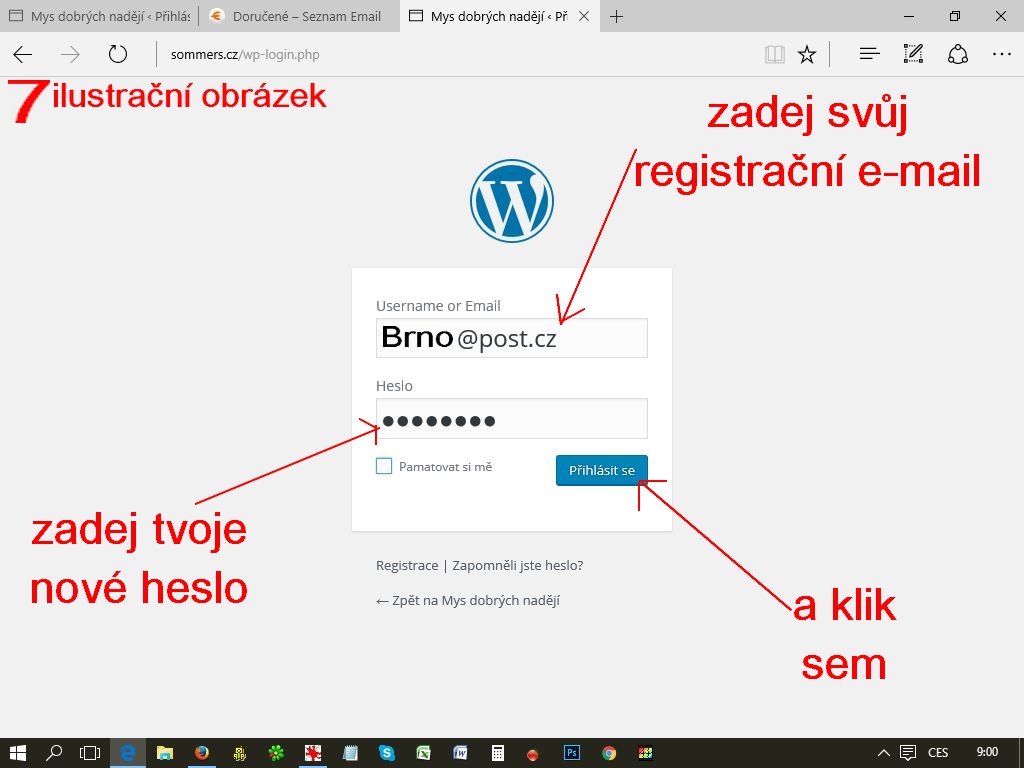Click Zapomněli jste heslo? link
The height and width of the screenshot is (768, 1024).
518,566
